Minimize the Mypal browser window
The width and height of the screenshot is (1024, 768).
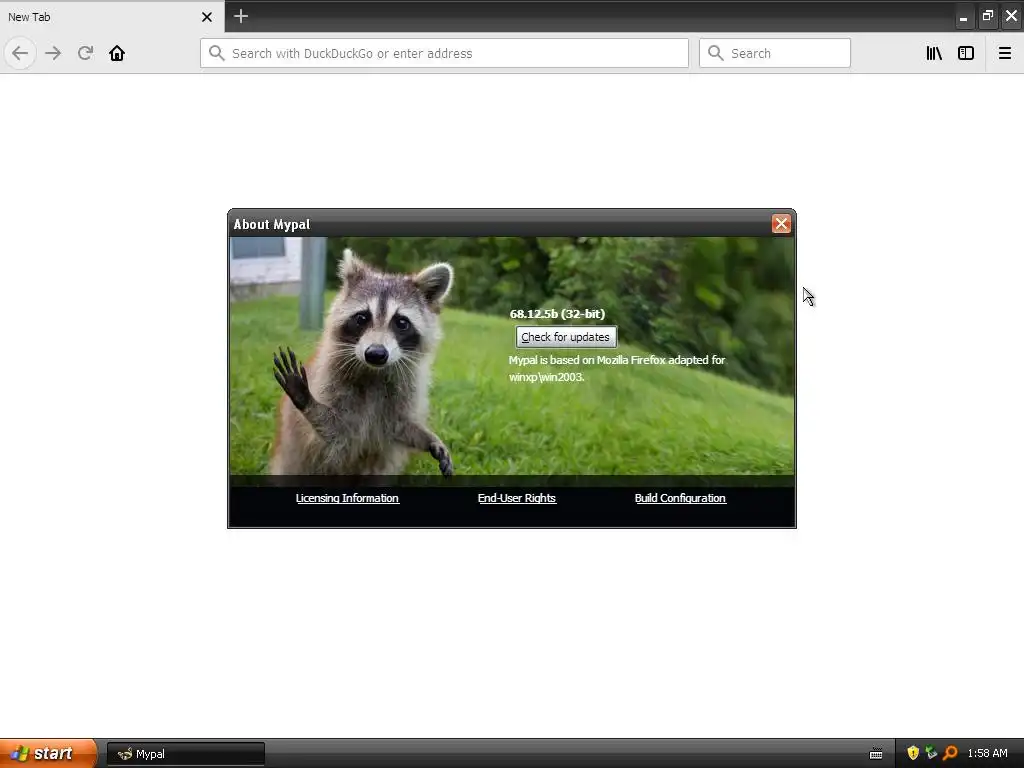963,17
